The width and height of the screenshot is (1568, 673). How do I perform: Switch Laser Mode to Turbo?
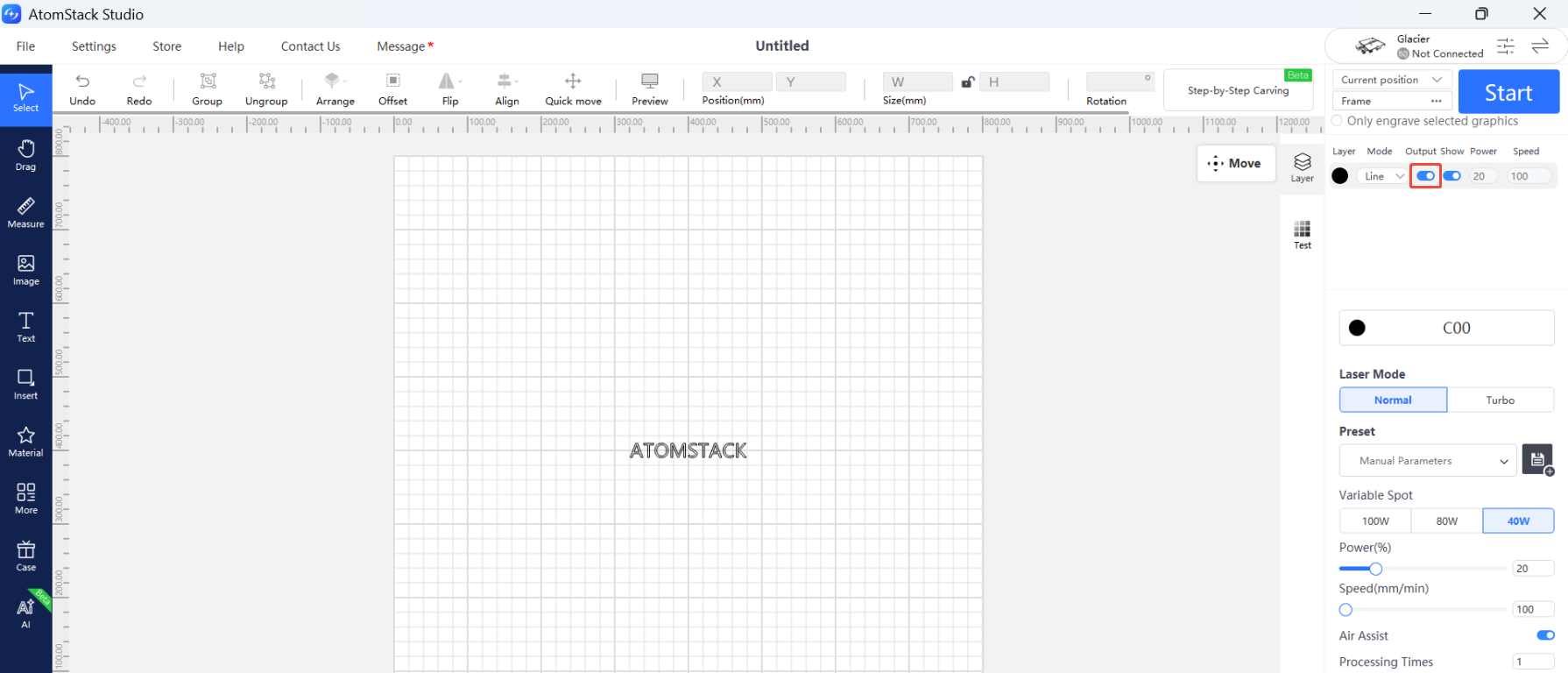(x=1501, y=400)
